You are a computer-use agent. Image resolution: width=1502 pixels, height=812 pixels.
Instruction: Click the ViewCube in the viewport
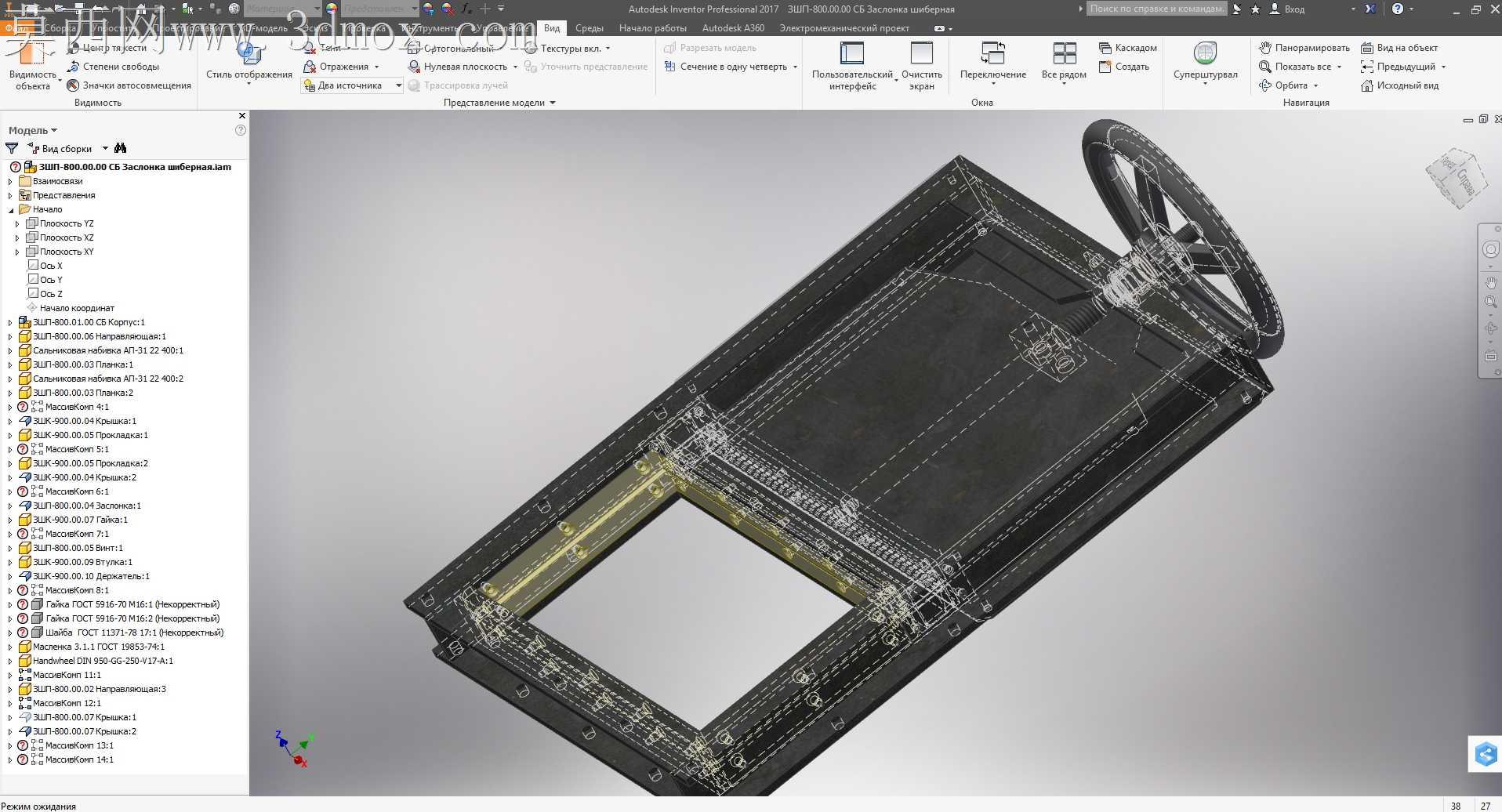(1457, 179)
